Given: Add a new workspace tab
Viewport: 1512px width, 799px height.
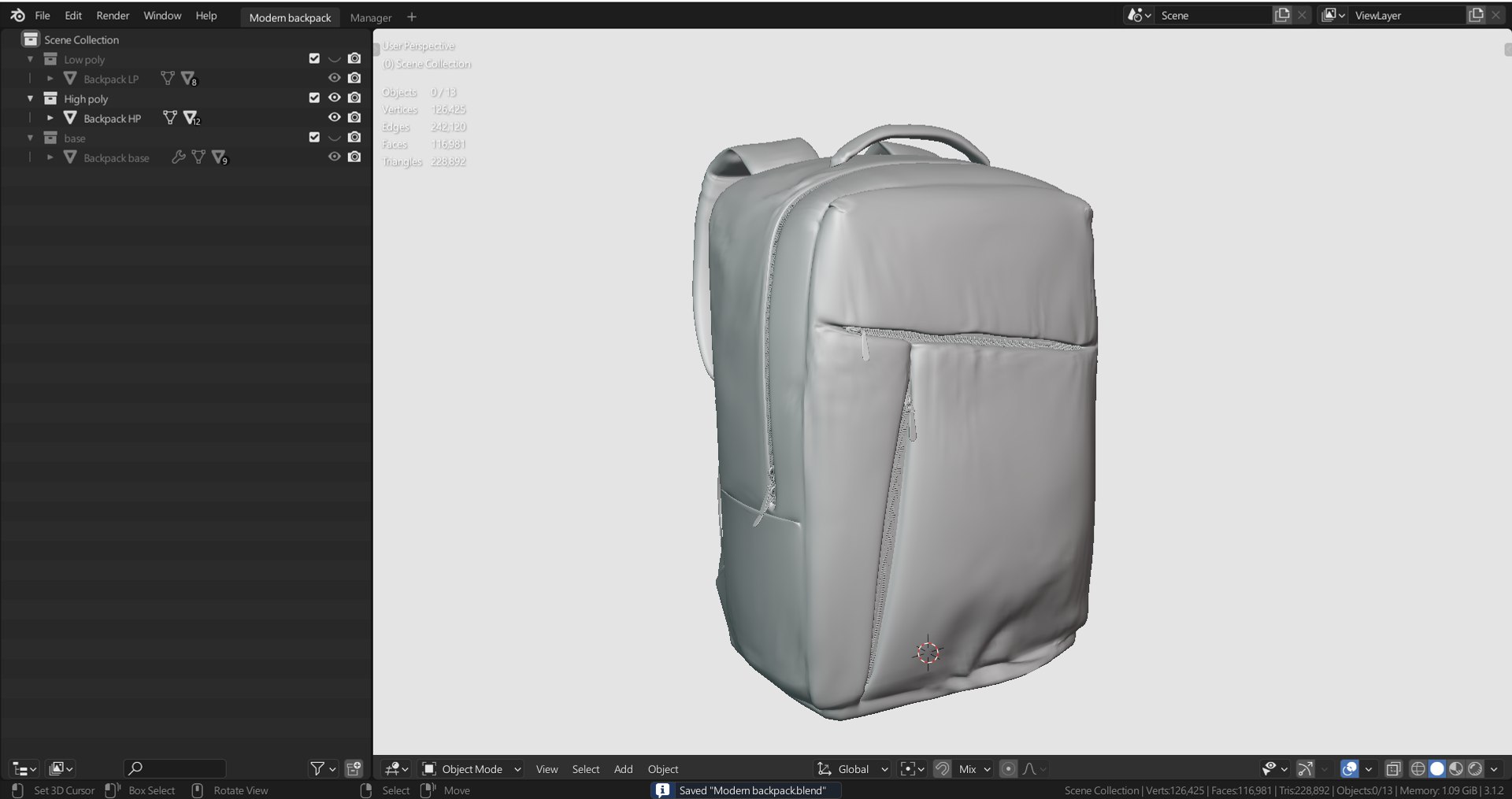Looking at the screenshot, I should click(x=411, y=17).
